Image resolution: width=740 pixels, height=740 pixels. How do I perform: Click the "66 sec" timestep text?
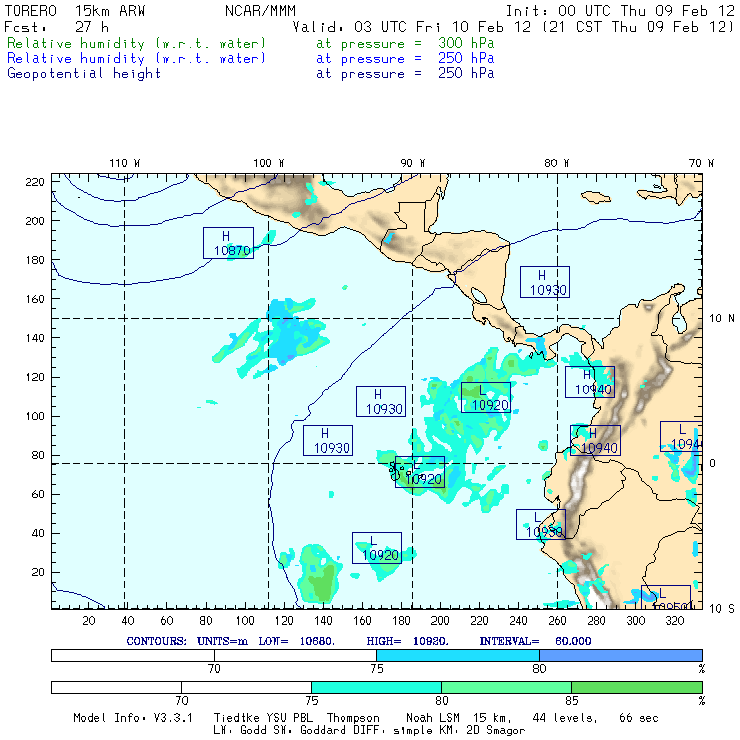click(639, 718)
